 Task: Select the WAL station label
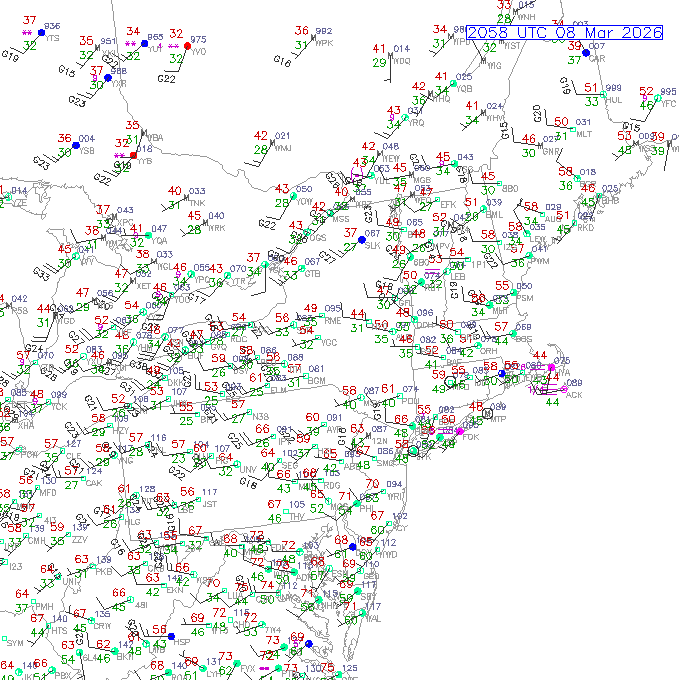click(373, 618)
